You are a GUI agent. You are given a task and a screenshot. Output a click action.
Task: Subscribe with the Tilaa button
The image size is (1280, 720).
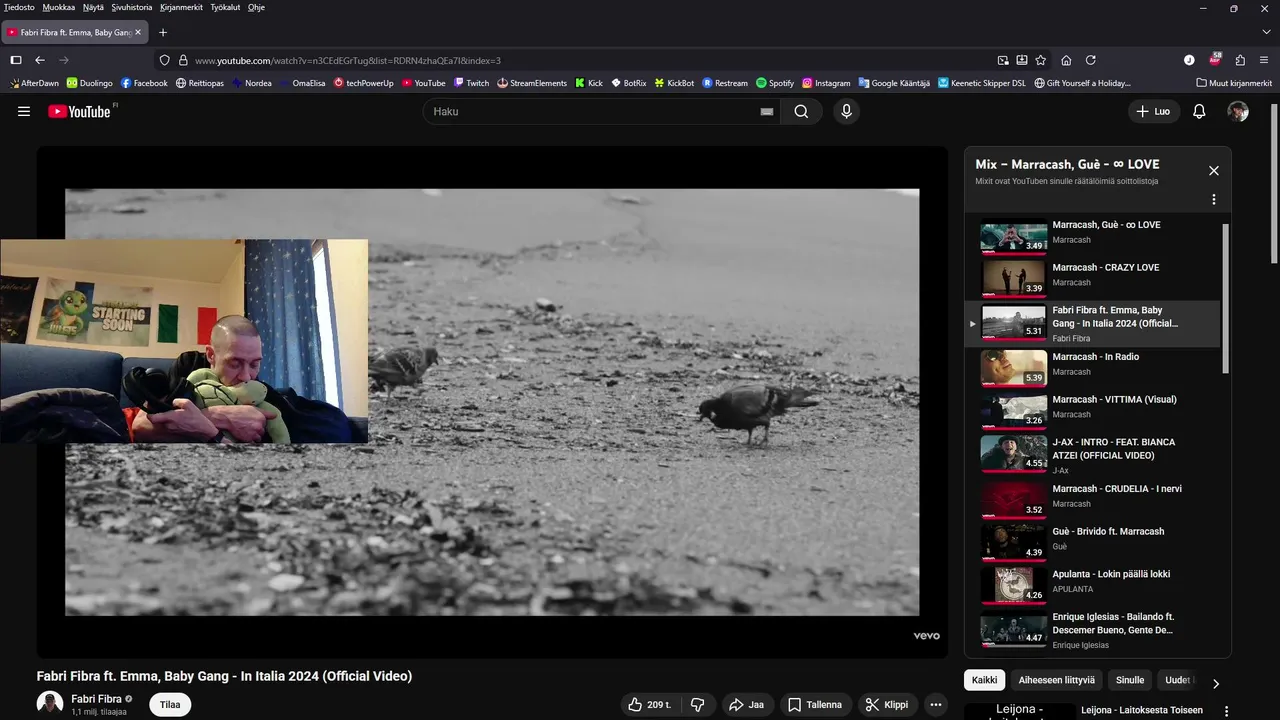(x=170, y=705)
